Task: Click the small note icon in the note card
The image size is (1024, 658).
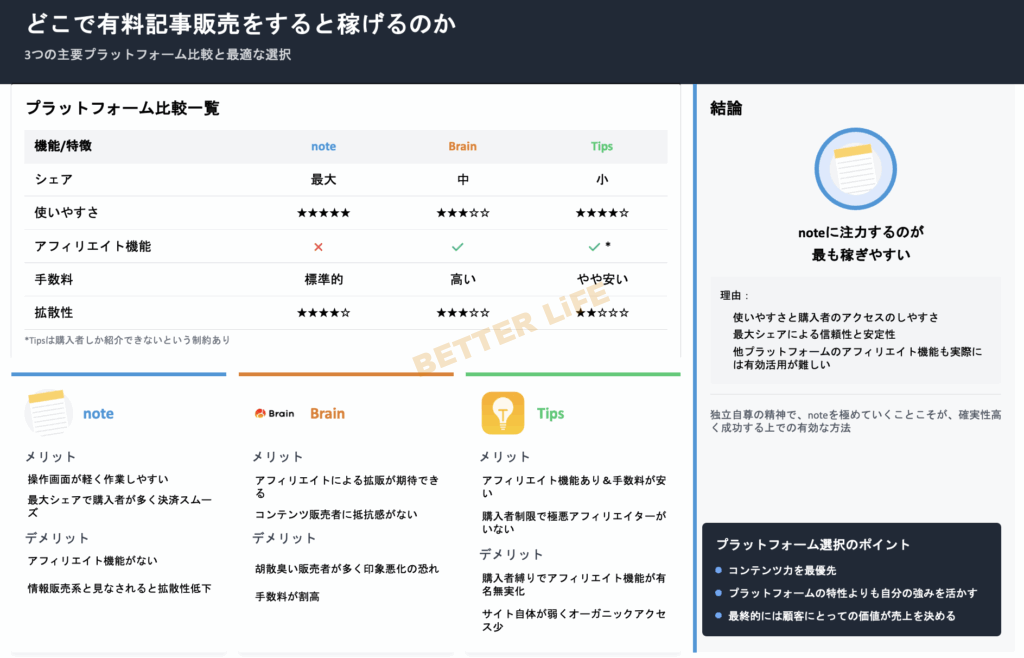Action: pos(49,413)
